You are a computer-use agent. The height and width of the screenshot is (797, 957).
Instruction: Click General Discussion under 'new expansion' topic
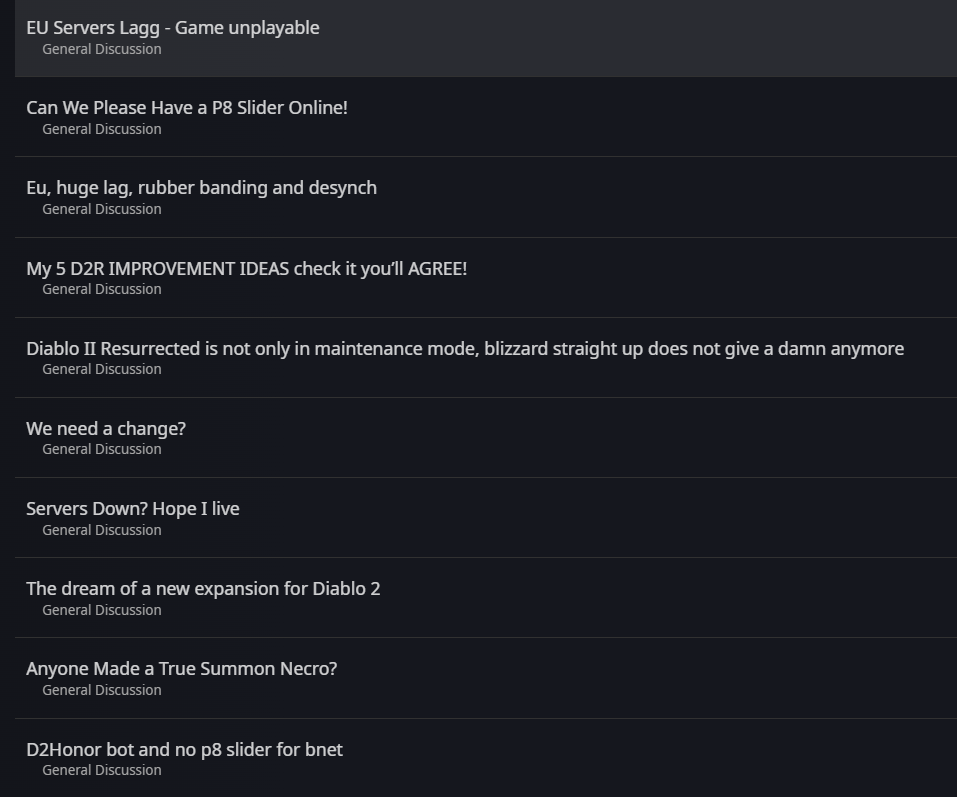click(101, 610)
